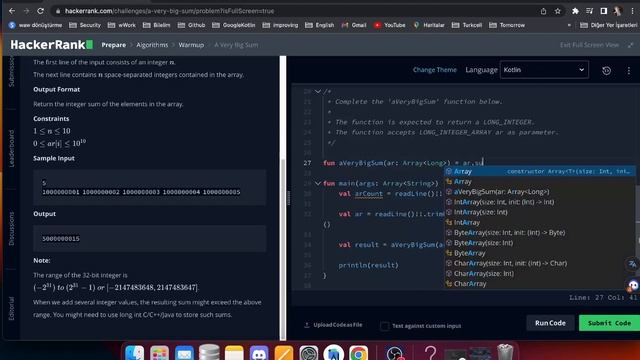Open Diğer Yer İşaretleri bookmarks folder
Screen dimensions: 640x360
point(609,25)
